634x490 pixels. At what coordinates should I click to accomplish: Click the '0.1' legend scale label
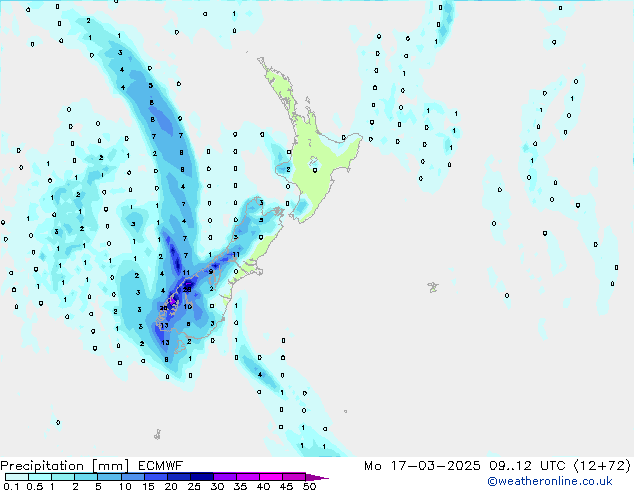11,486
